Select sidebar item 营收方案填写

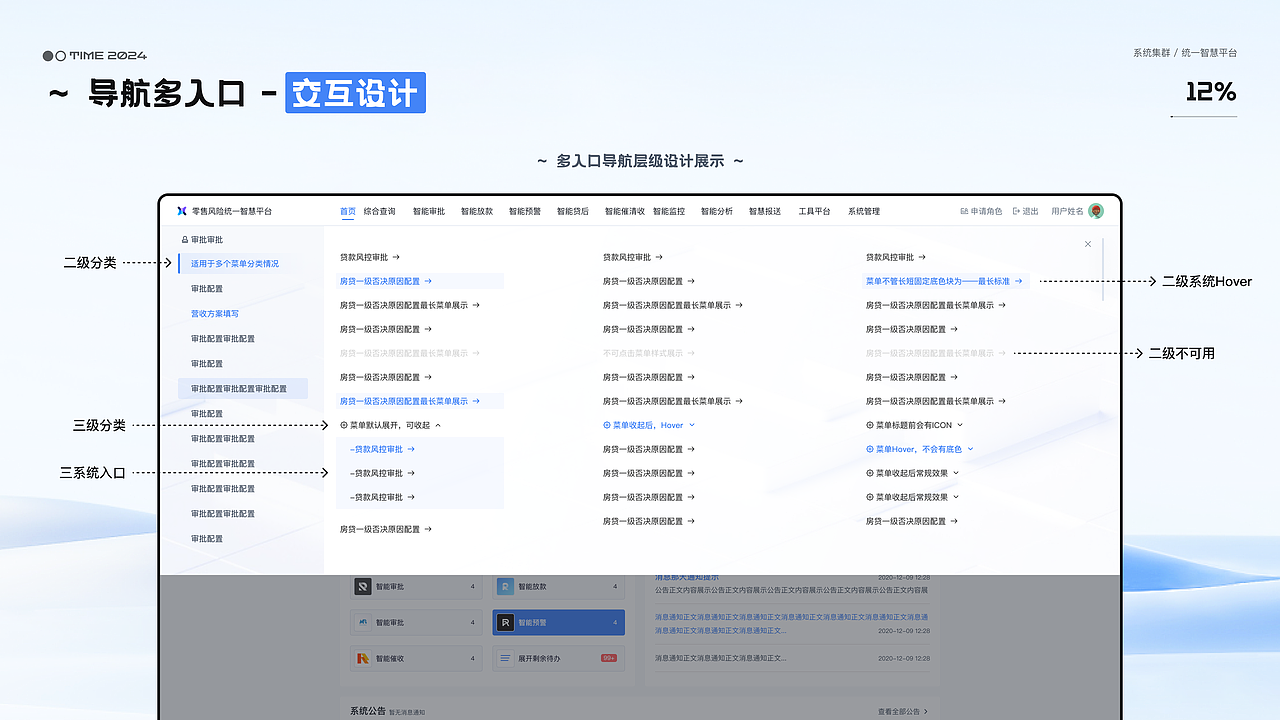(x=215, y=314)
